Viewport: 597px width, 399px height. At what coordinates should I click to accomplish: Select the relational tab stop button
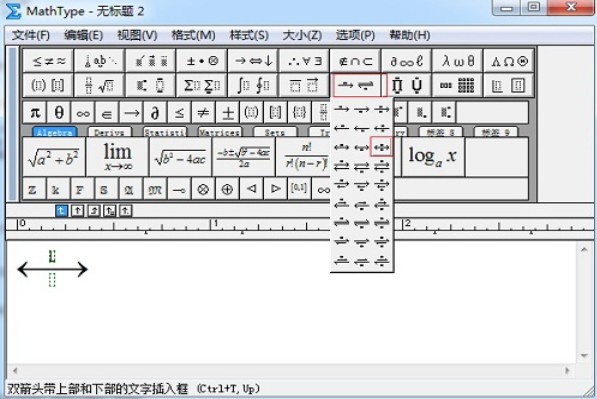[110, 211]
